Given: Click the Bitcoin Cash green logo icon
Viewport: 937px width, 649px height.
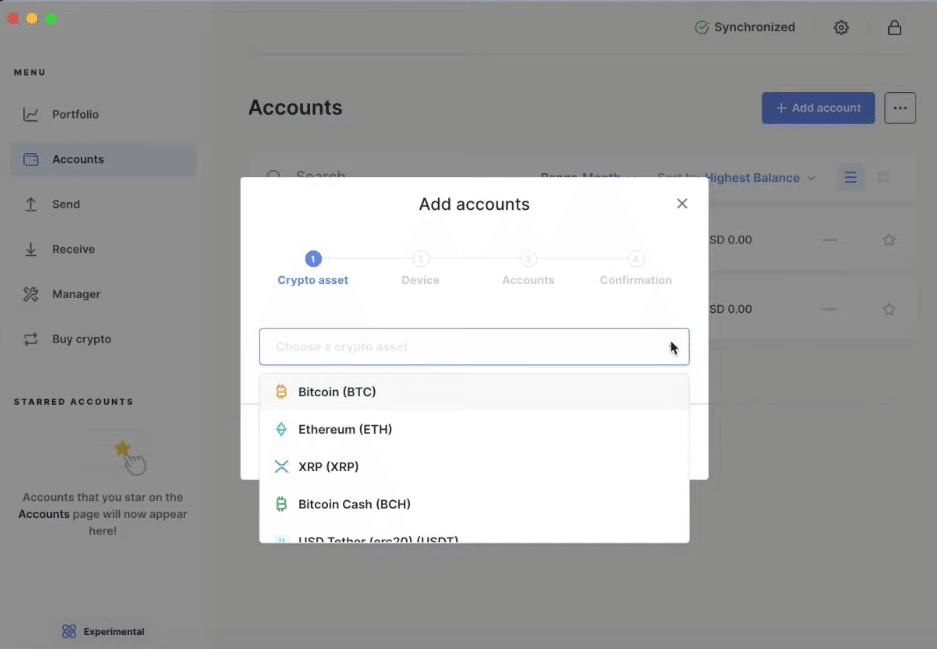Looking at the screenshot, I should click(281, 504).
